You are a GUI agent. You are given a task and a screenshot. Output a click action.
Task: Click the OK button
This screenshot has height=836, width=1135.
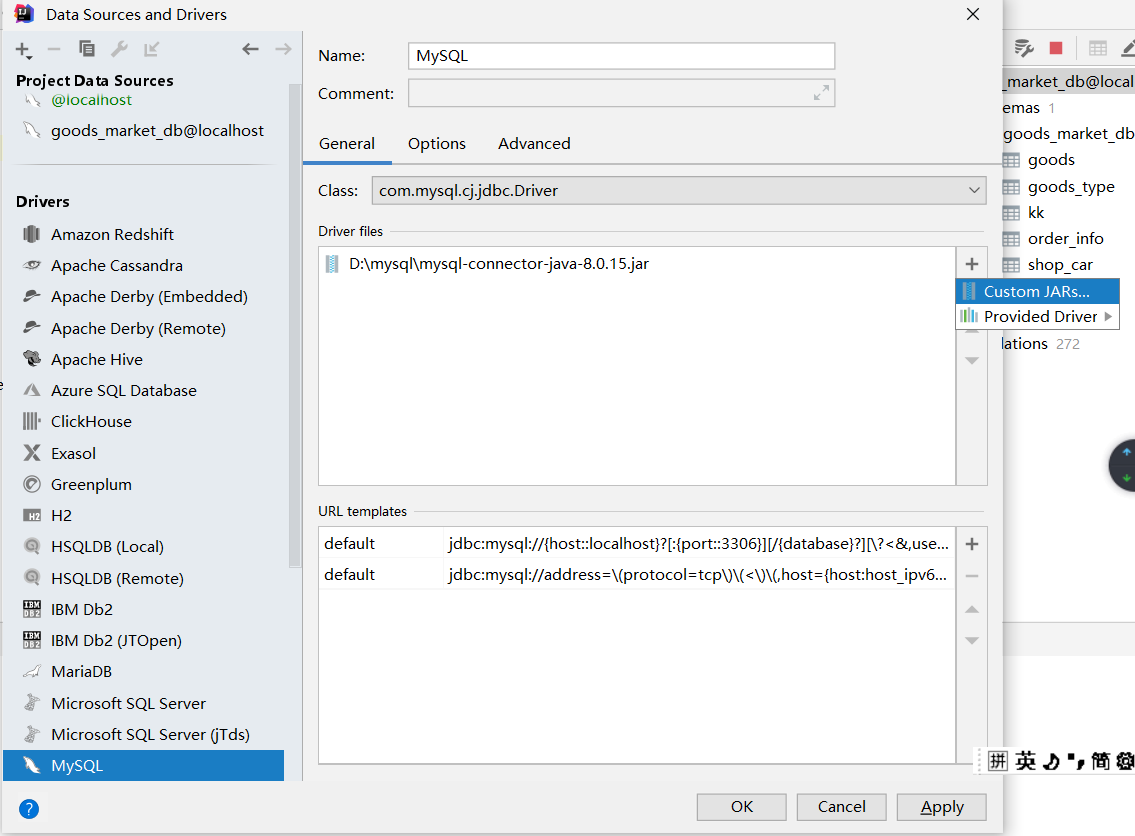click(741, 807)
